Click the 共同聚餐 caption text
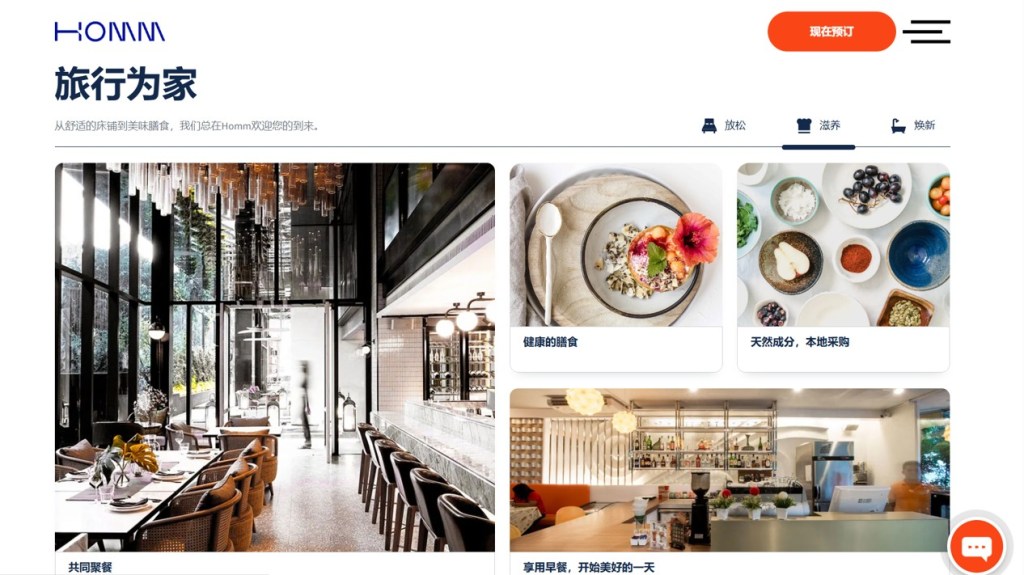 90,567
